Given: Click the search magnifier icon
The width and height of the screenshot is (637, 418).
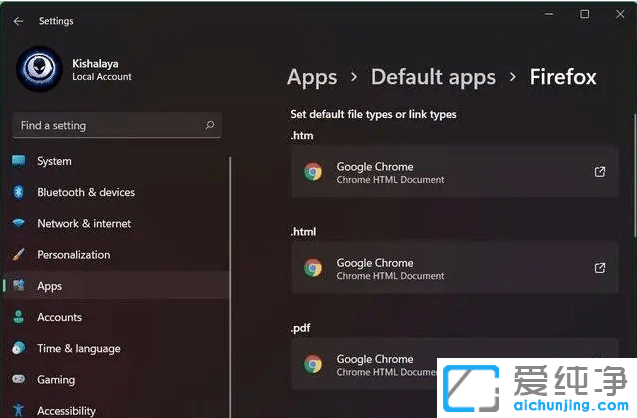Looking at the screenshot, I should coord(210,125).
